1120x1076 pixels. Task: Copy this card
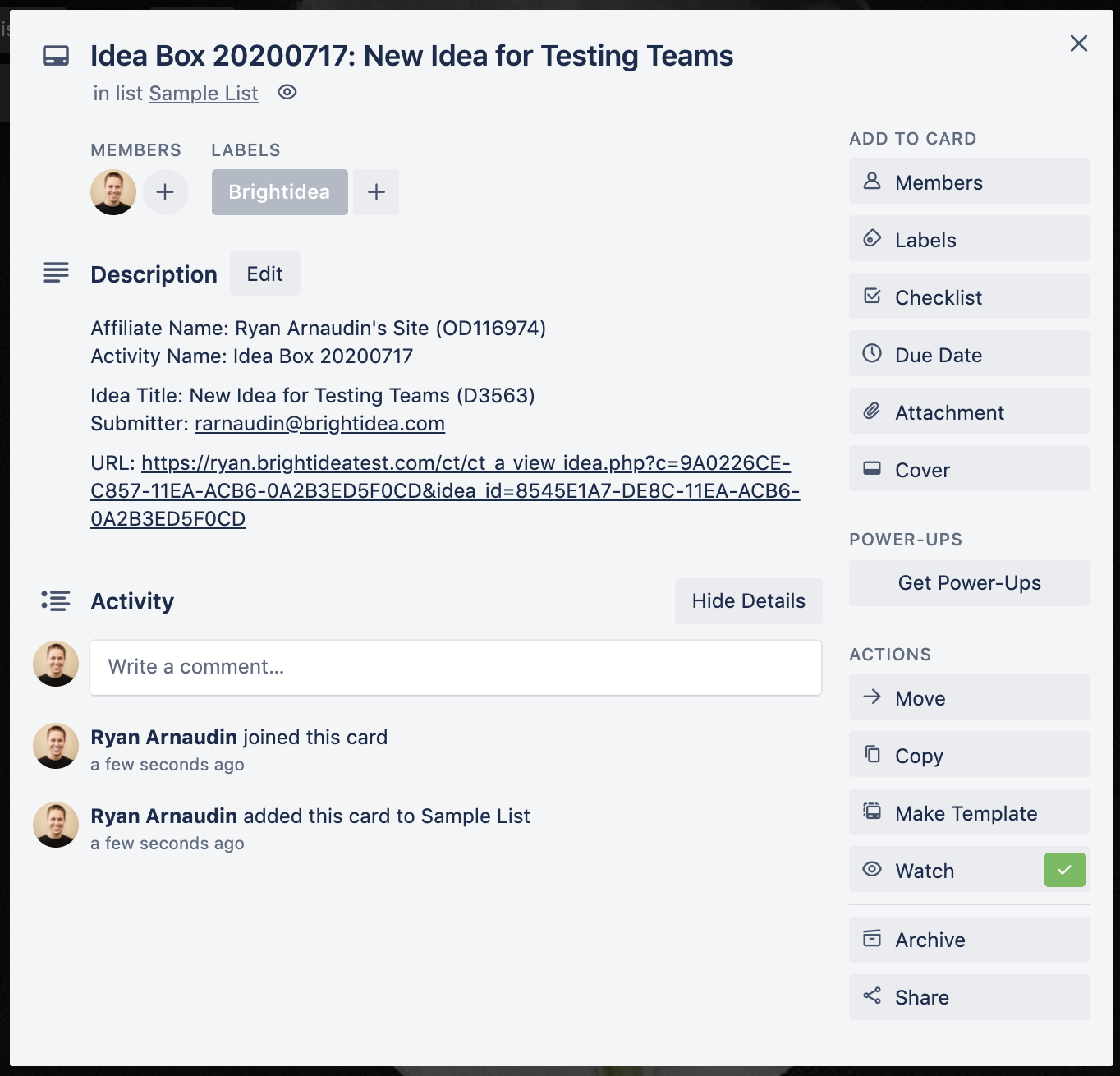(970, 756)
